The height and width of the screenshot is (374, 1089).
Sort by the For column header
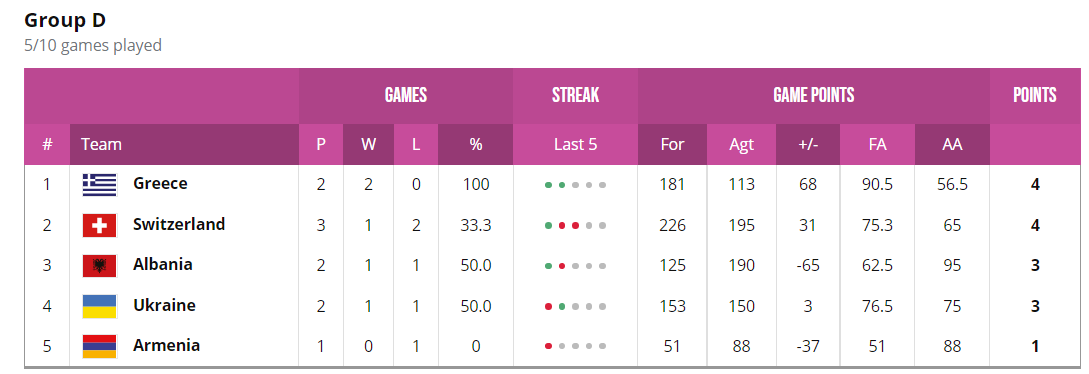click(x=672, y=144)
